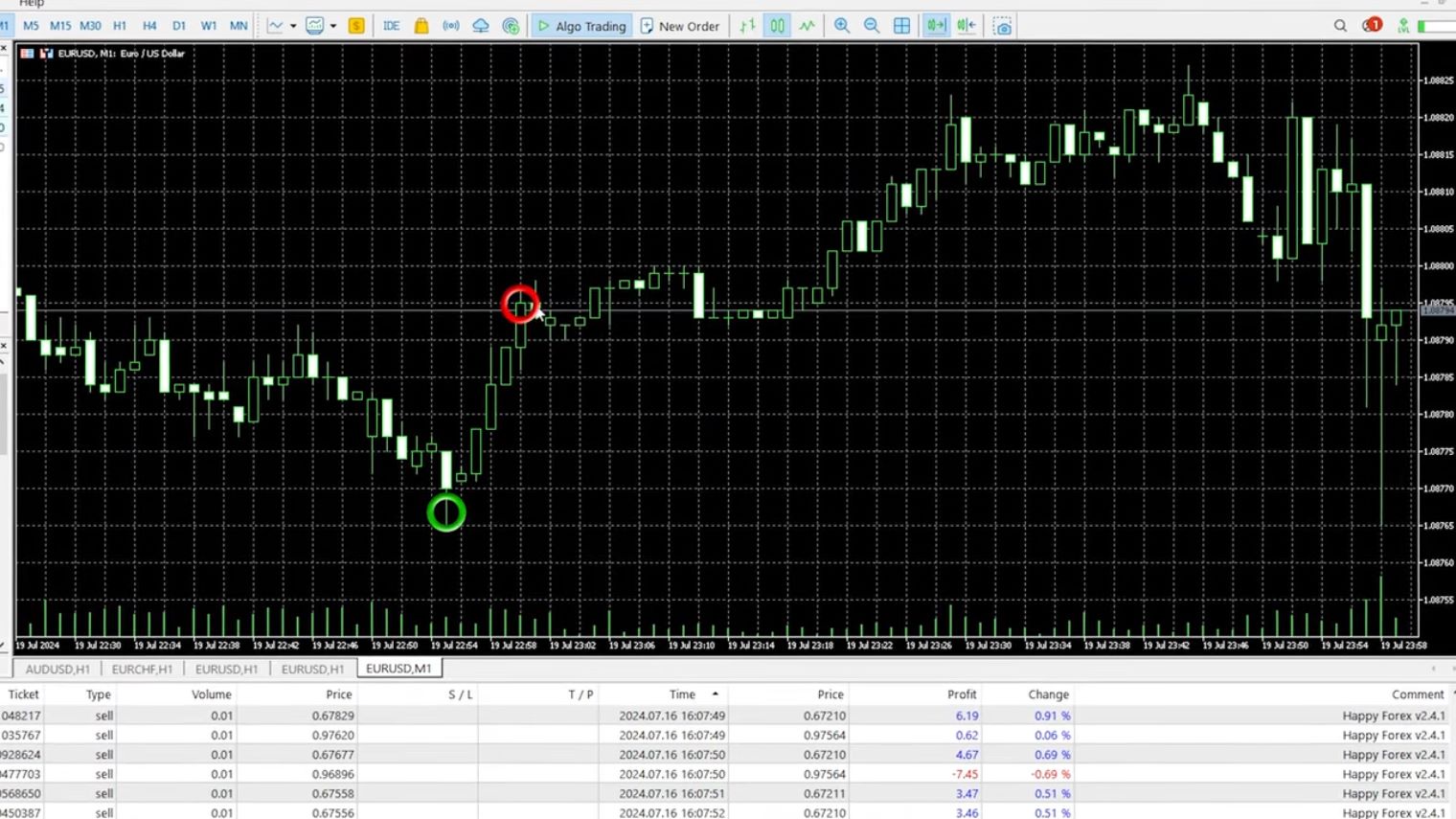Open the Help menu
Screen dimensions: 1456x819
tap(32, 4)
